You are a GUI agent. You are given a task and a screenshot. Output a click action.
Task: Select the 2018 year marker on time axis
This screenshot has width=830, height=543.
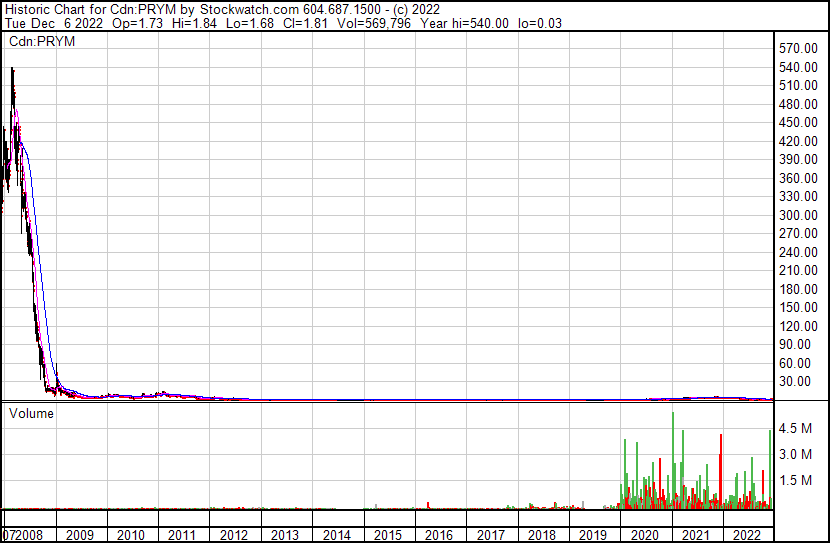[542, 535]
